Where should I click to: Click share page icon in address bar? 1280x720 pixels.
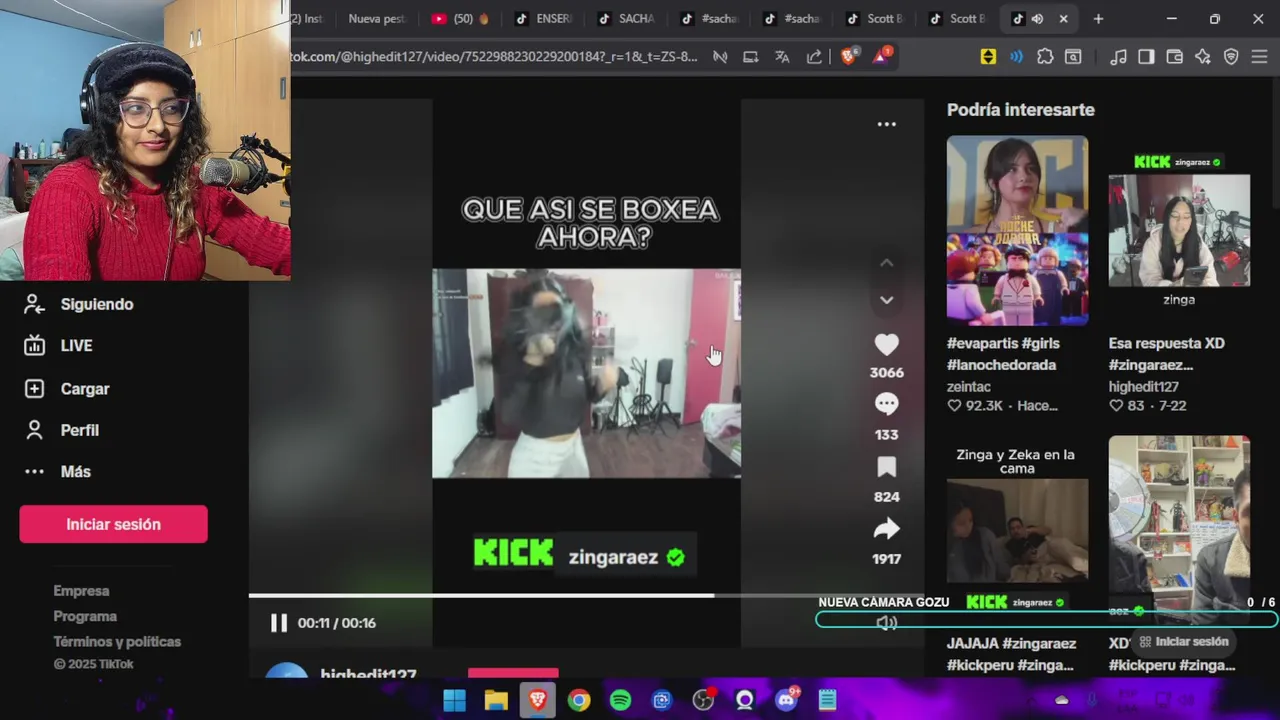pyautogui.click(x=814, y=57)
